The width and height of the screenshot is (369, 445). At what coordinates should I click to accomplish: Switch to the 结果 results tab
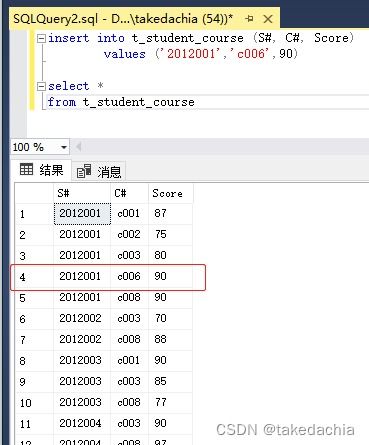pos(42,170)
